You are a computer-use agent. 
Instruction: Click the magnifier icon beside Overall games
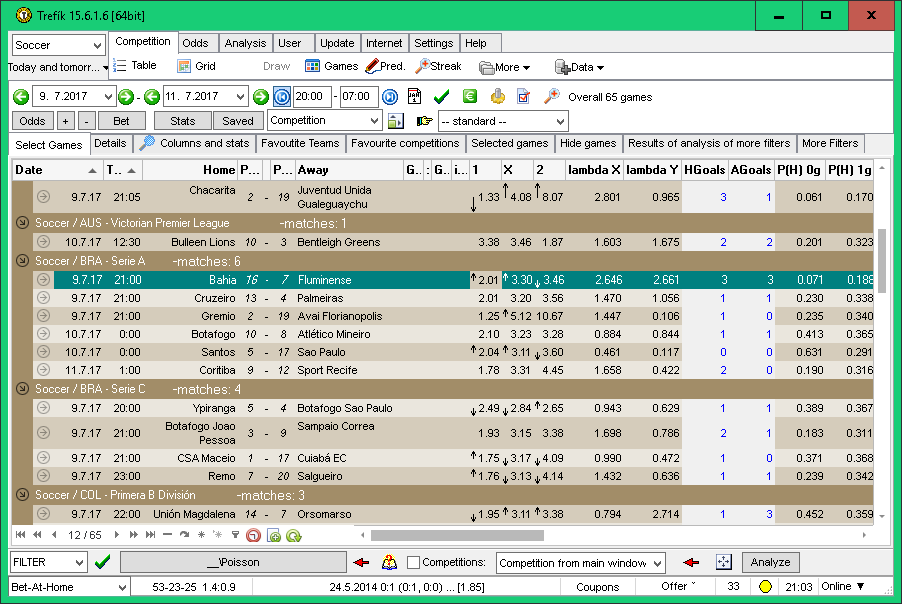click(x=551, y=97)
